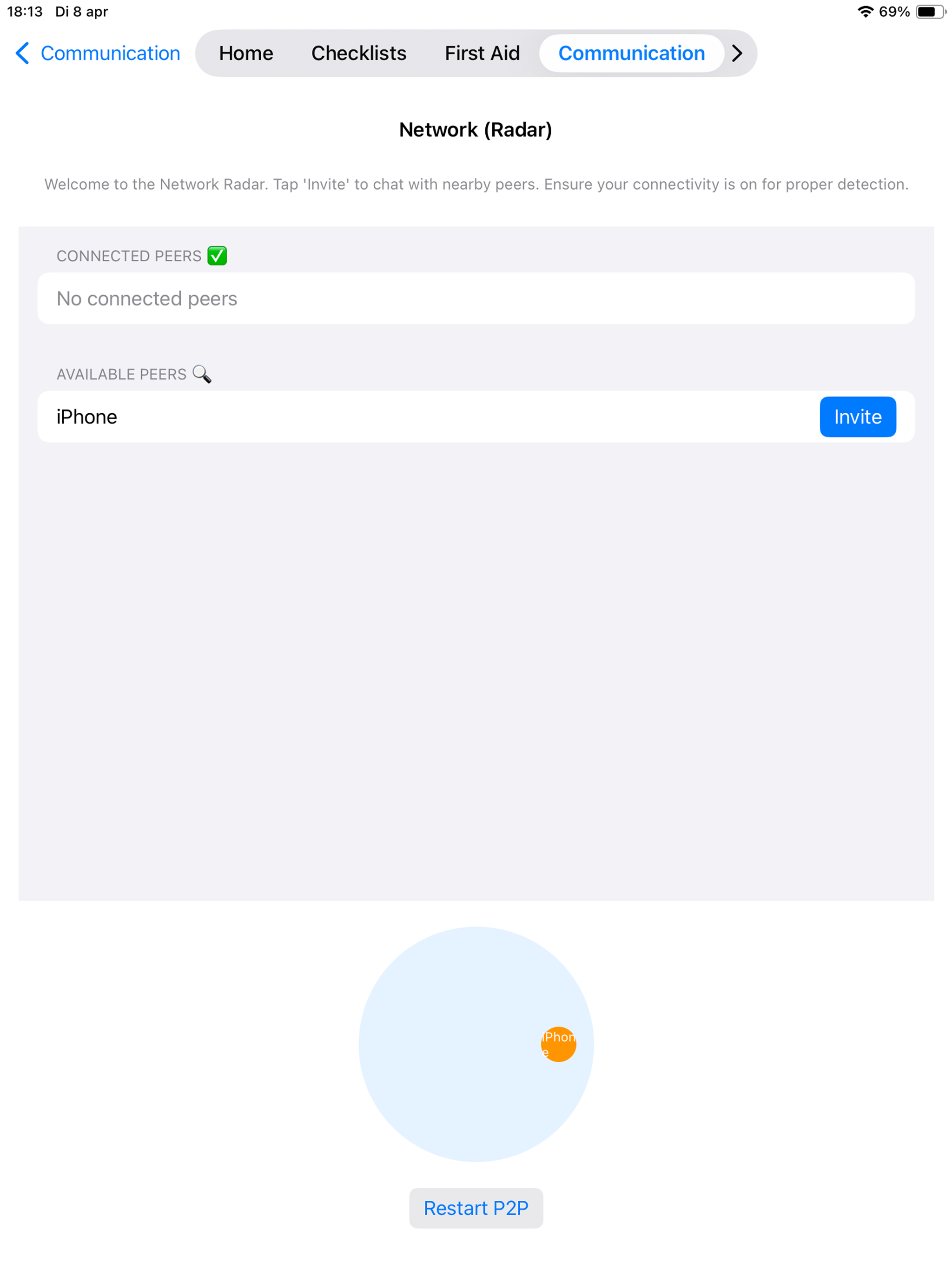Tap the No connected peers row

pos(476,298)
